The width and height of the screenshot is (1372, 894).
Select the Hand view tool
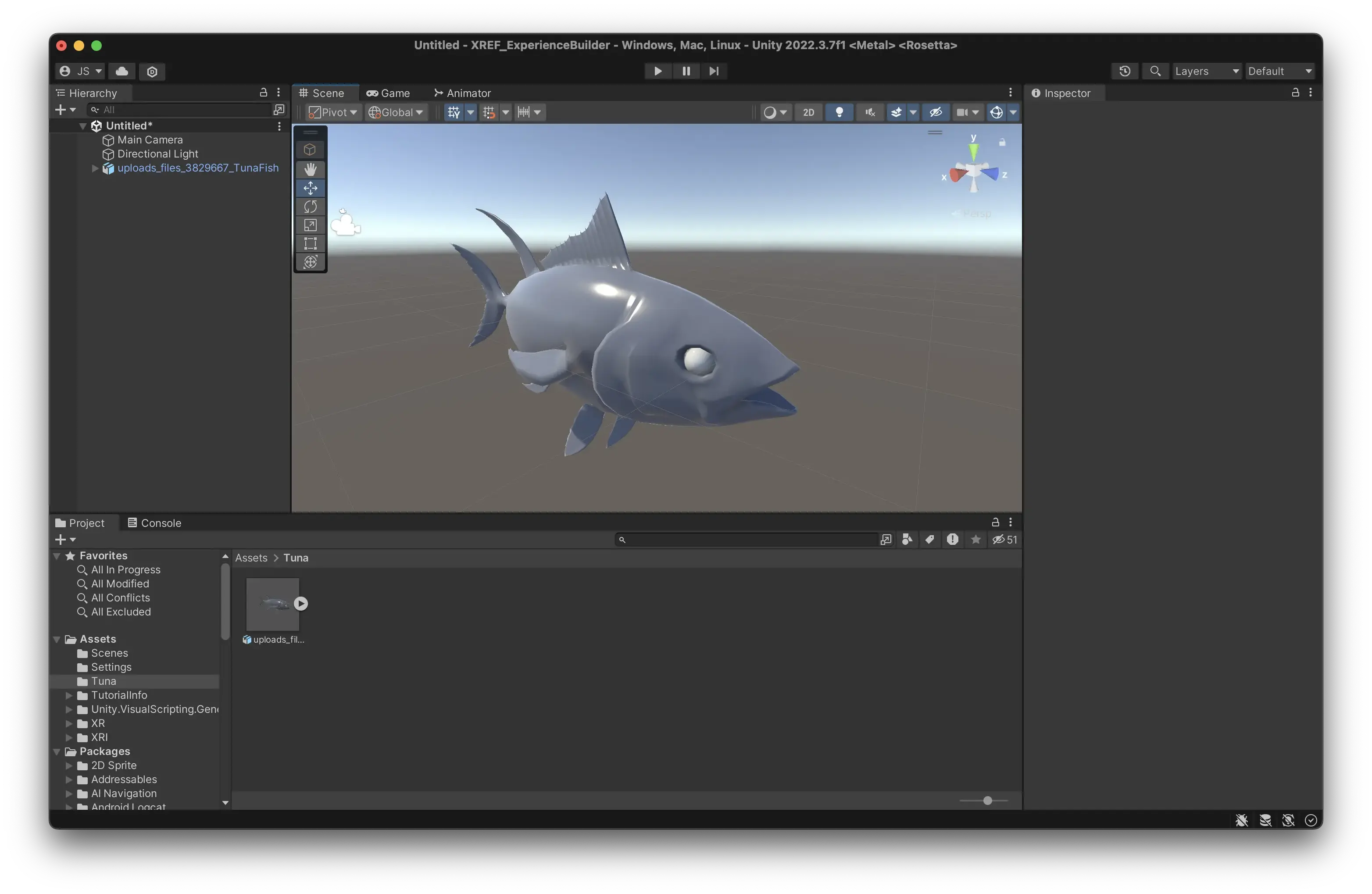pyautogui.click(x=310, y=169)
